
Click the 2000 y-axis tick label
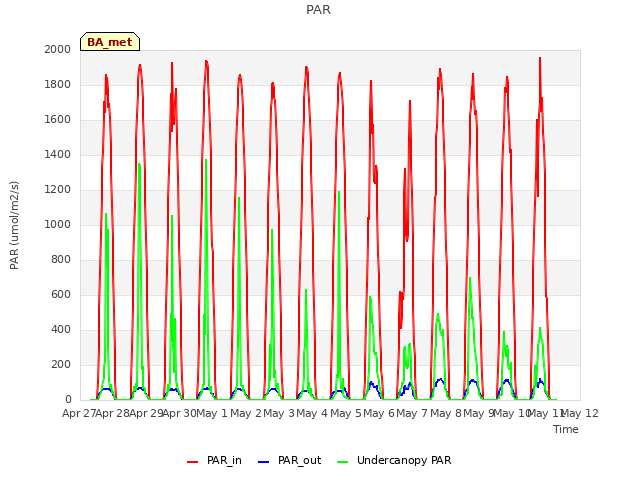click(x=58, y=49)
